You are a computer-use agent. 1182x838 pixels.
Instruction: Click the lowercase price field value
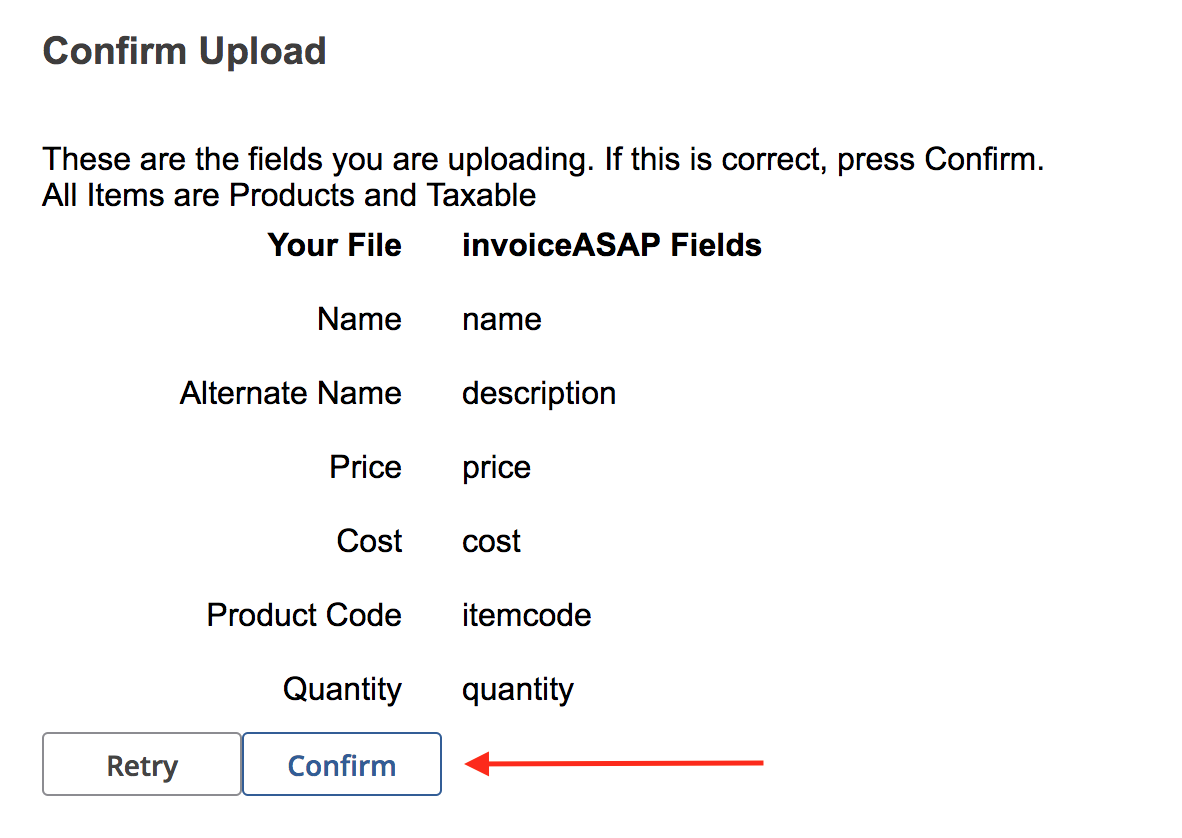coord(496,467)
